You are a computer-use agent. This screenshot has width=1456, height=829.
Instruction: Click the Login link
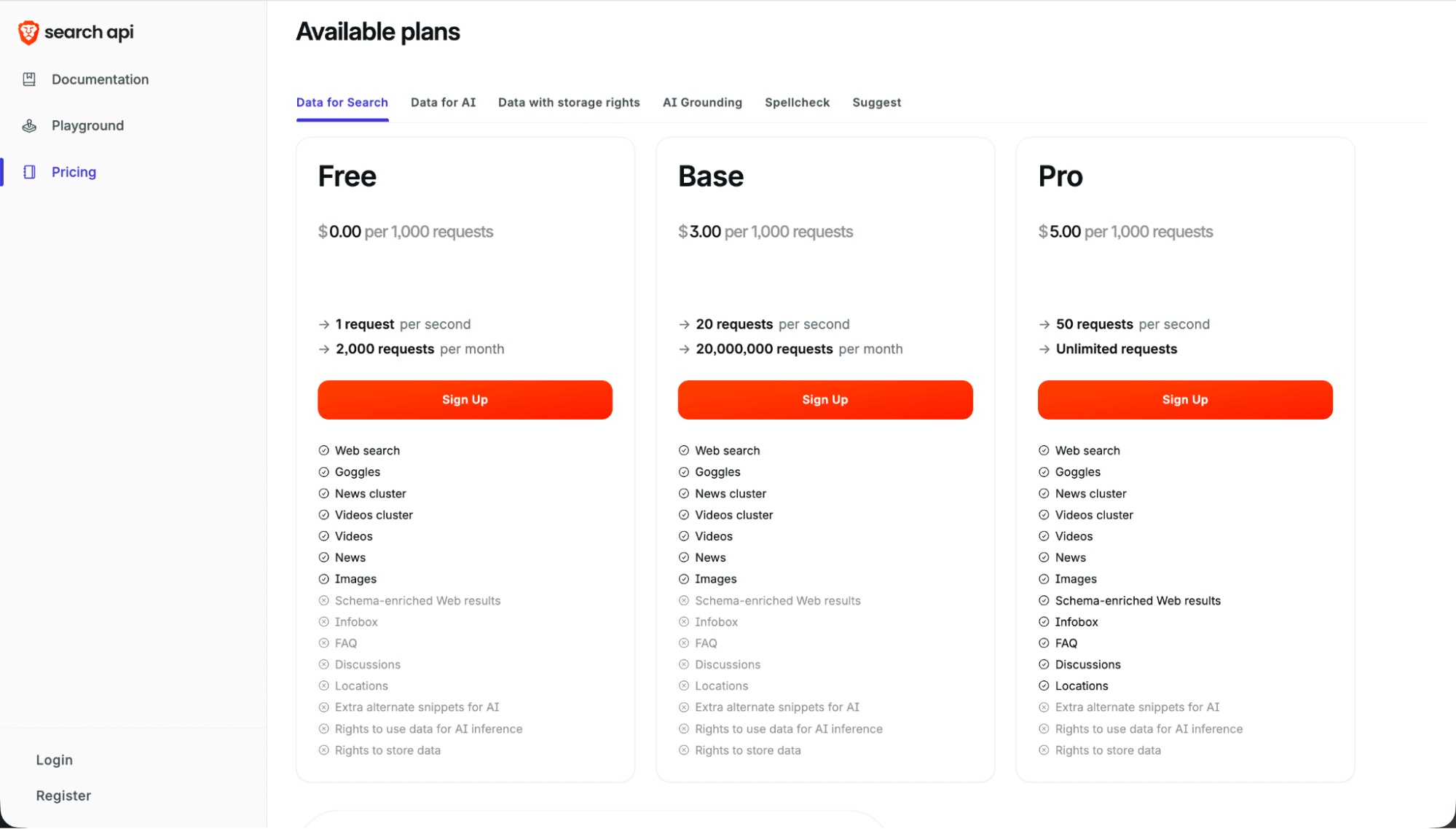pyautogui.click(x=54, y=760)
